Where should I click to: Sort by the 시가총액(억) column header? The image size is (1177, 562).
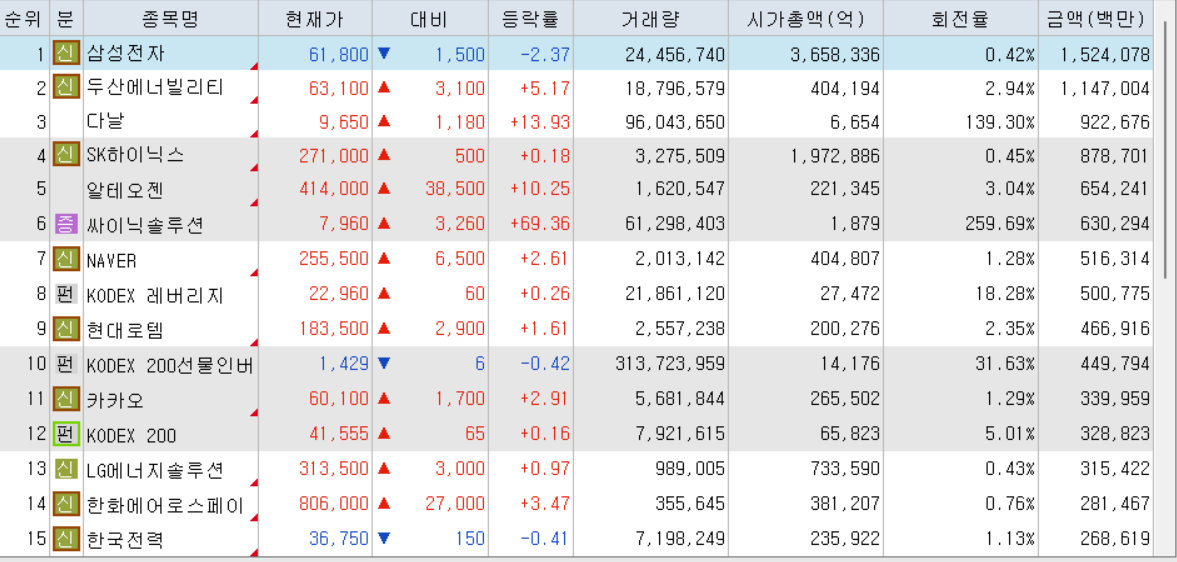[805, 18]
